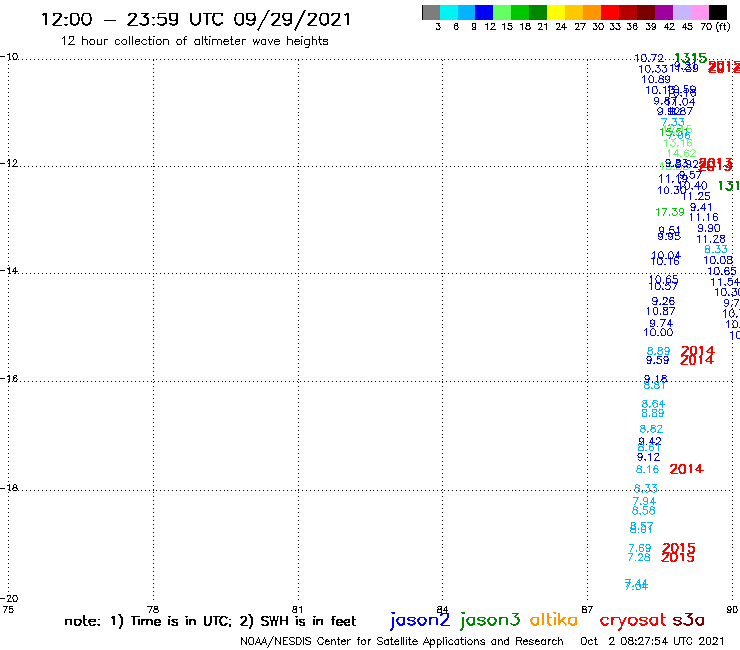Click the NOAA/NESDIS Center credit line
This screenshot has width=740, height=650.
point(402,641)
